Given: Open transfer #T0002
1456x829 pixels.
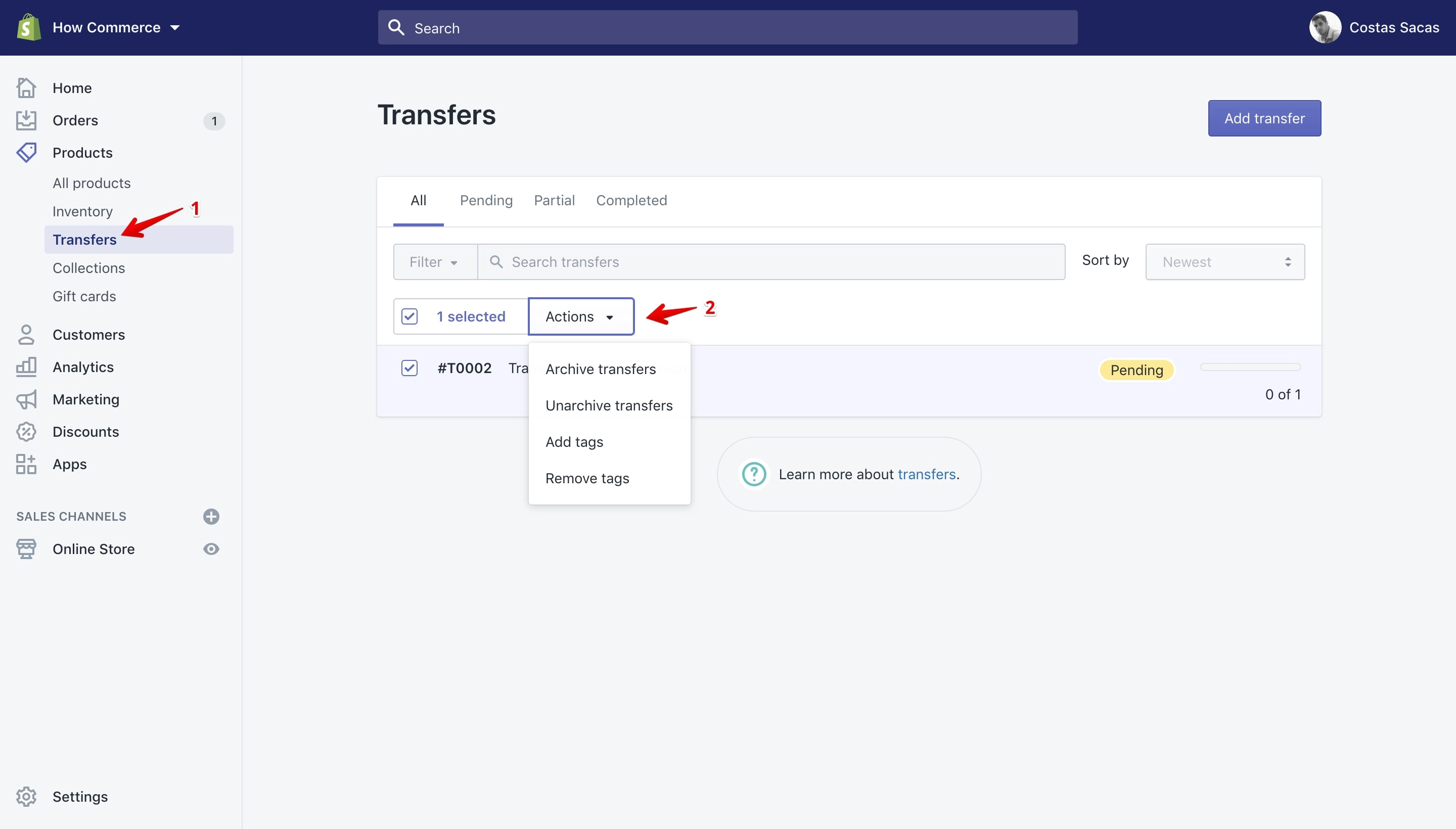Looking at the screenshot, I should pos(465,369).
